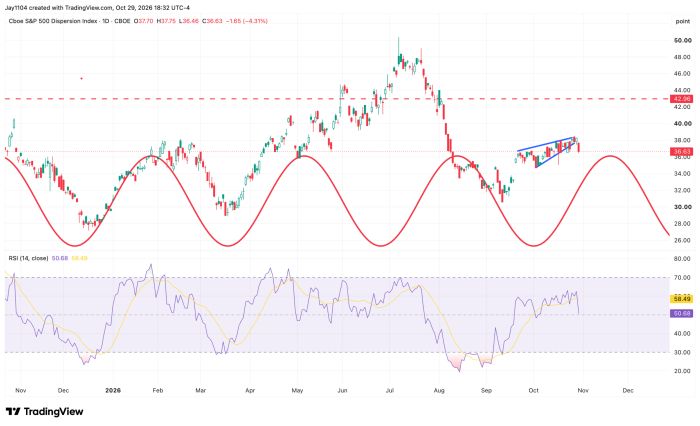The image size is (700, 426).
Task: Click the Jun label on time axis
Action: pyautogui.click(x=342, y=390)
